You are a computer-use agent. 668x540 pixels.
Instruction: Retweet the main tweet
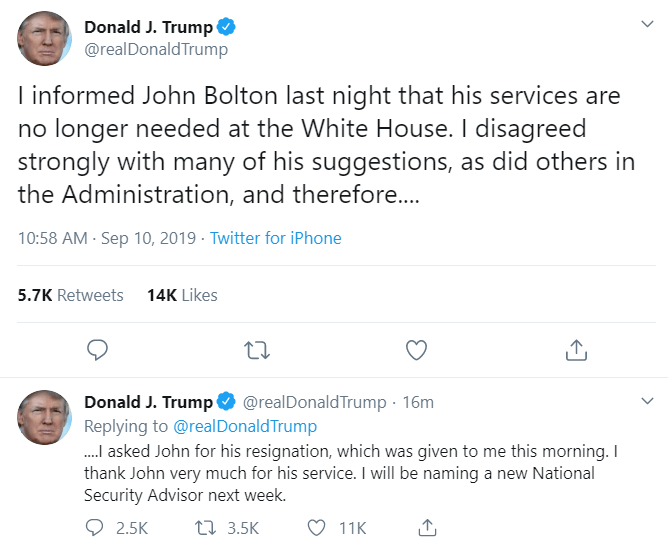[256, 349]
